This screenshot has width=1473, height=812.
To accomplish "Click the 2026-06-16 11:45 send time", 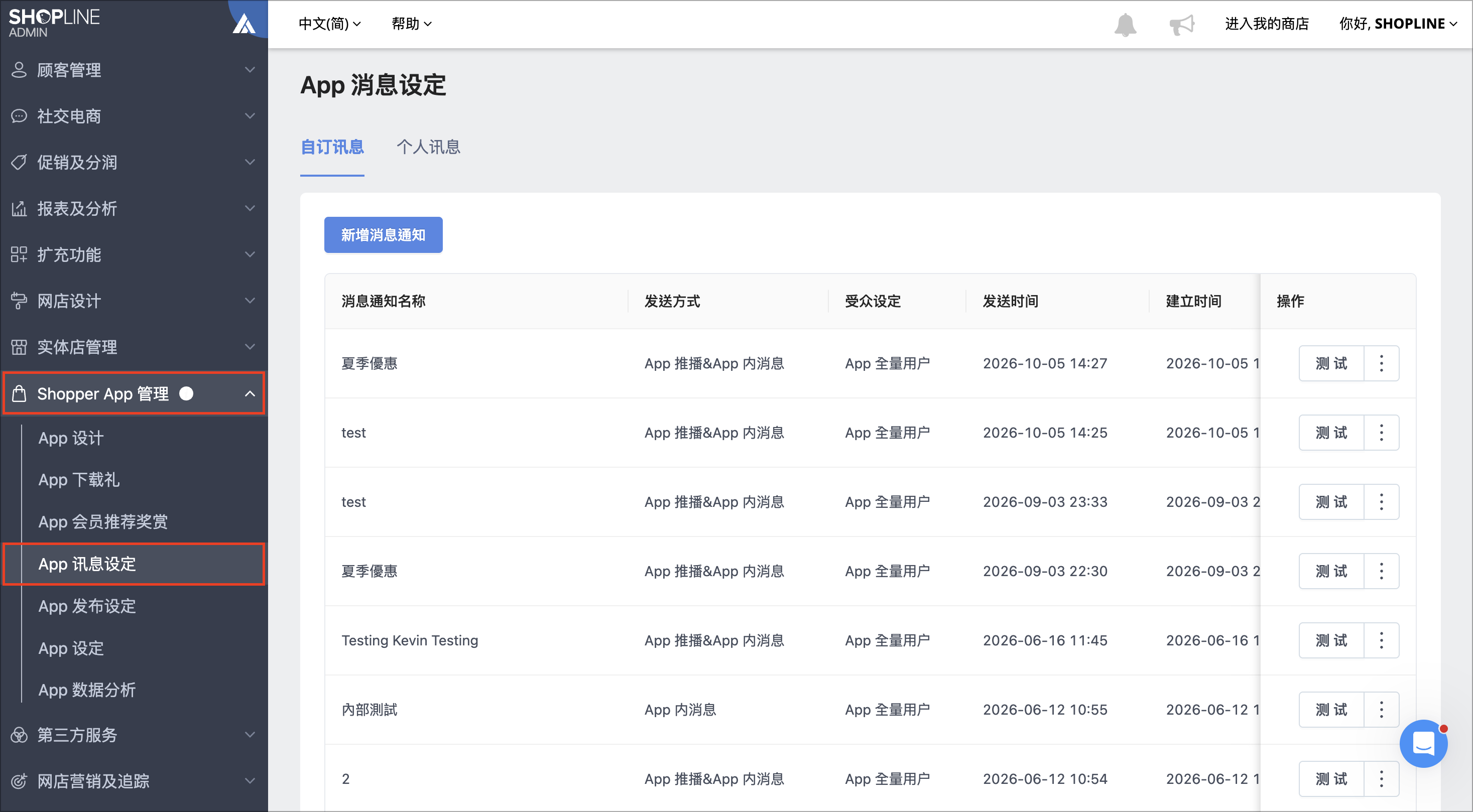I will click(1045, 640).
